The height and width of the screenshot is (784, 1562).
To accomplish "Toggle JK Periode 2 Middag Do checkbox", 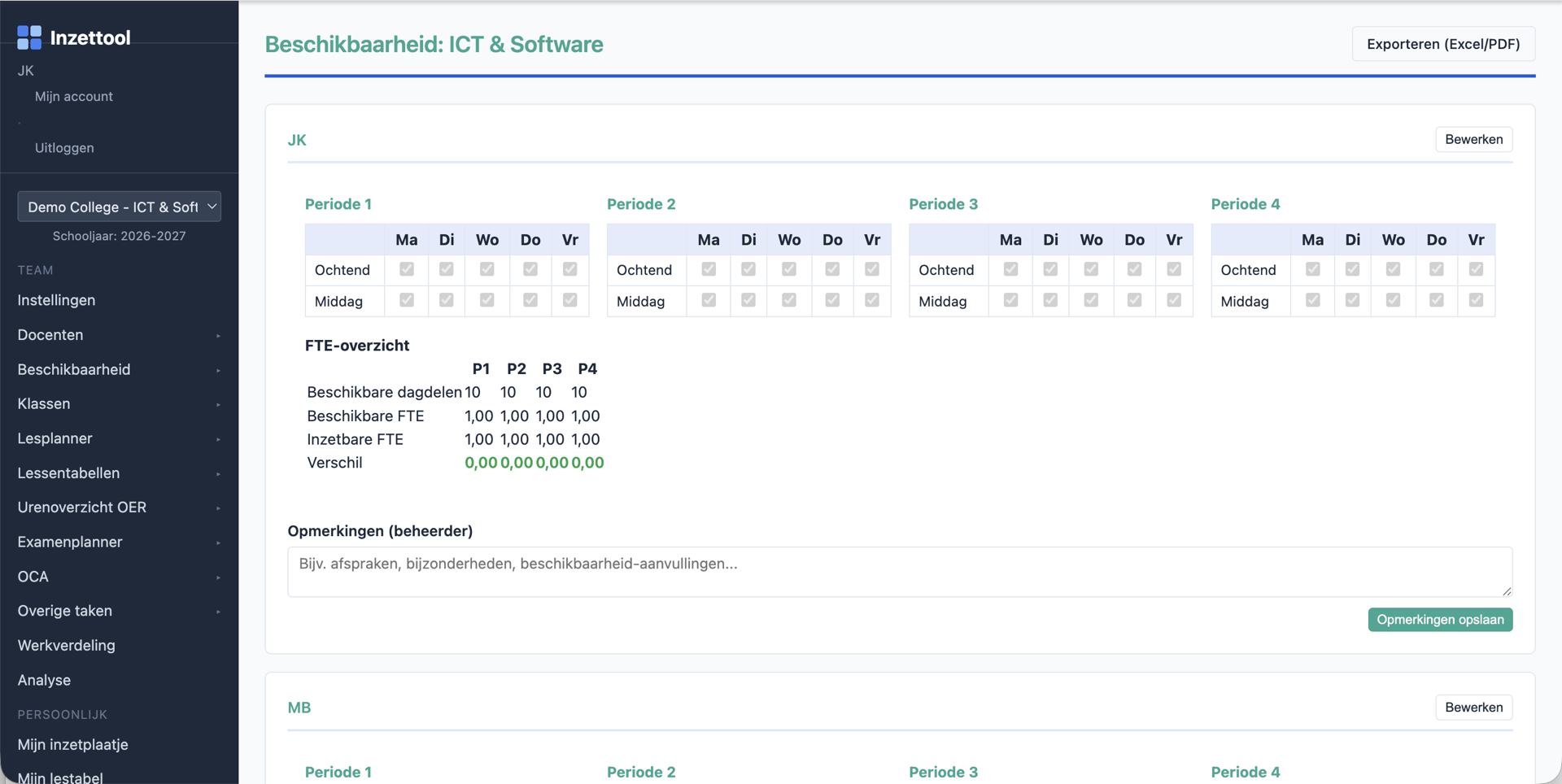I will pos(832,300).
